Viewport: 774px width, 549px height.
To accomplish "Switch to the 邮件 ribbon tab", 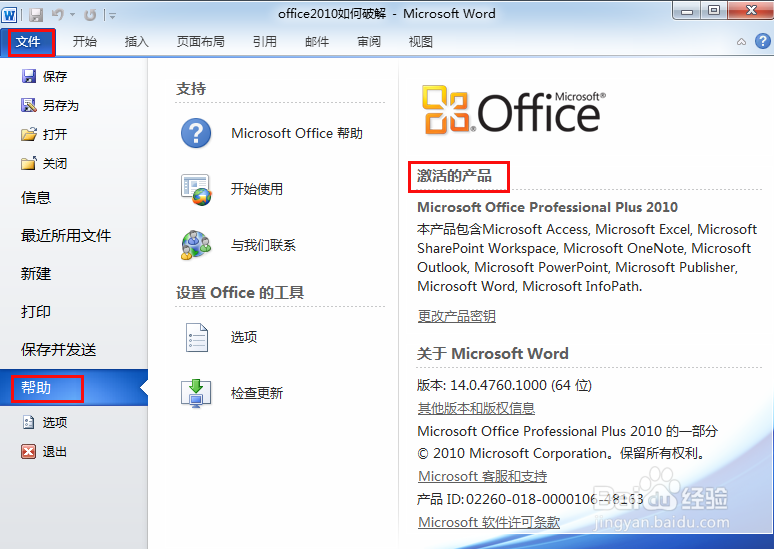I will [317, 42].
